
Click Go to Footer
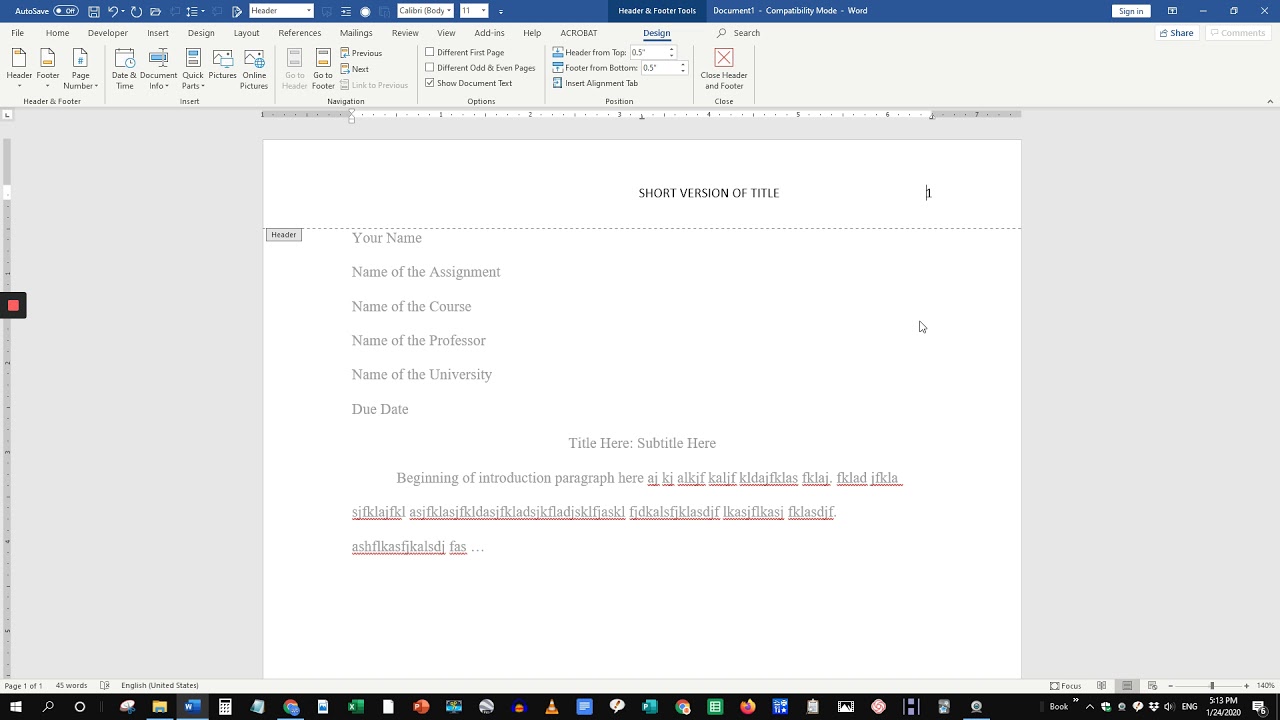[323, 68]
